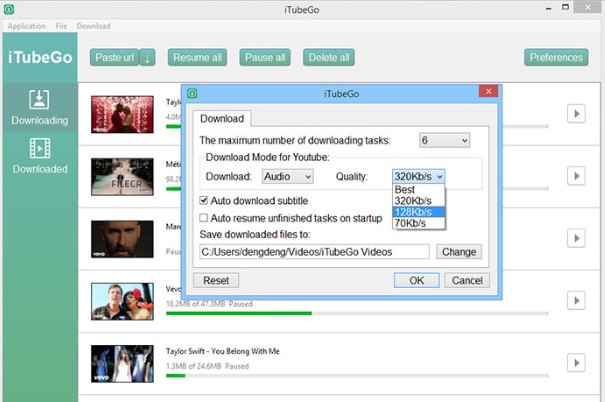Click the iTubeGo logo in sidebar
Viewport: 605px width, 402px height.
click(40, 57)
